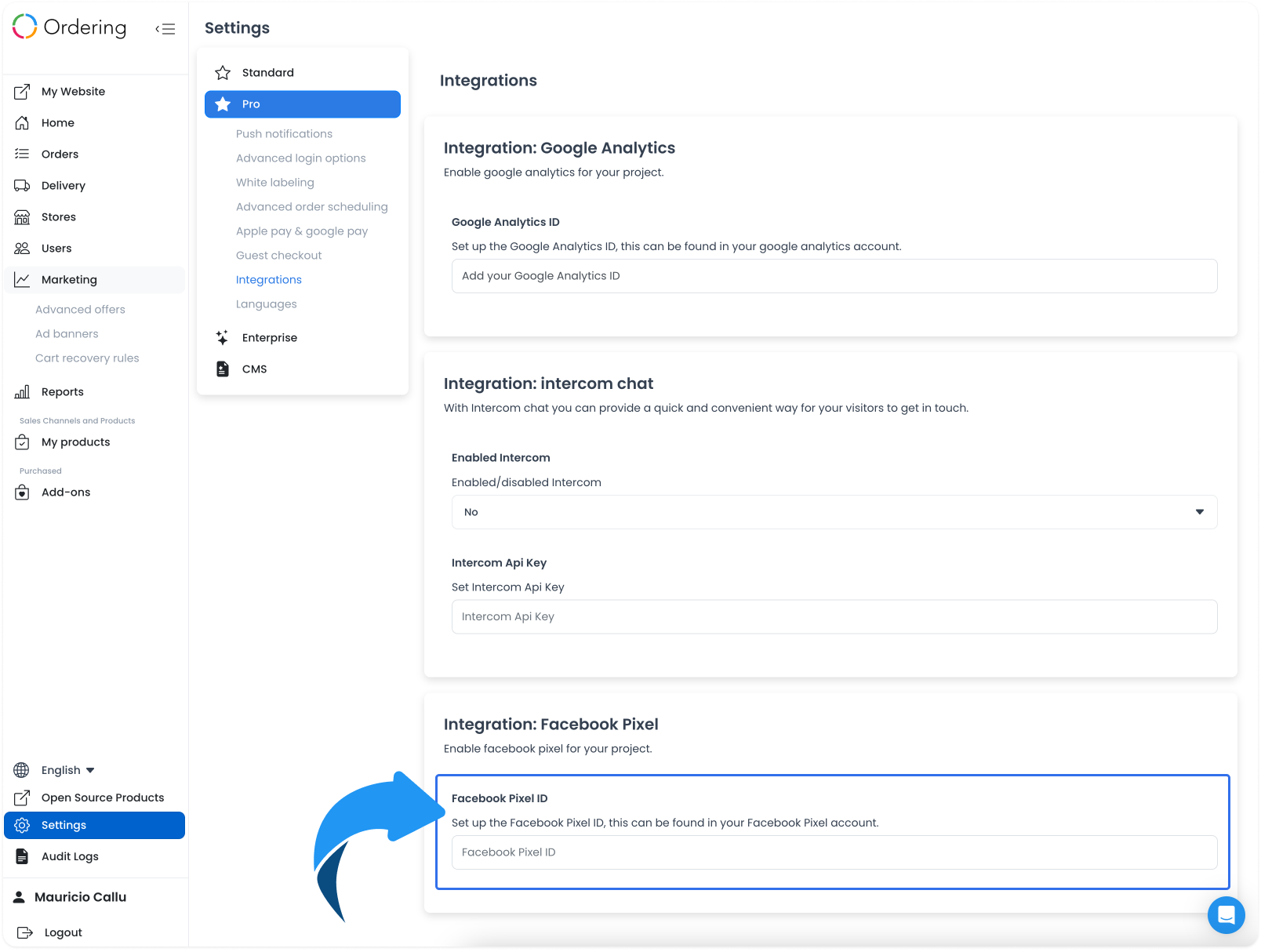Click the Stores shop icon
1261x952 pixels.
click(x=22, y=217)
